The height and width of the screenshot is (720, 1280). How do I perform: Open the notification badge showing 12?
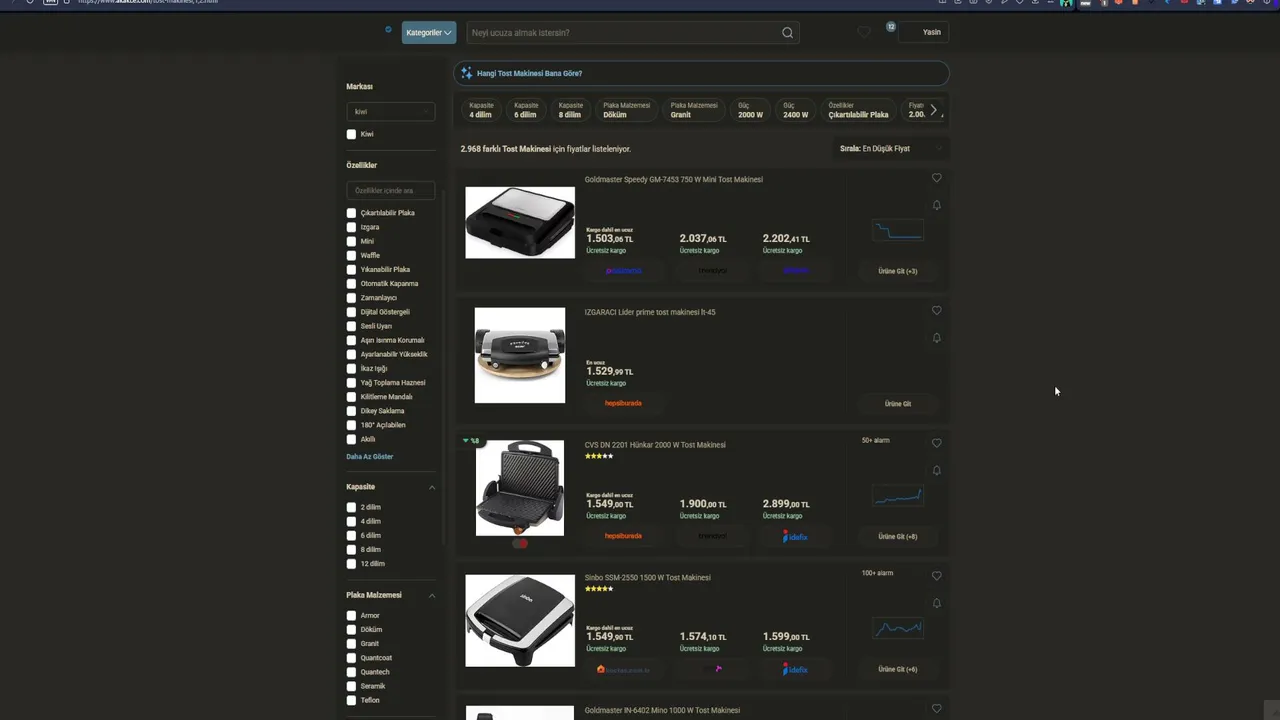(x=890, y=27)
